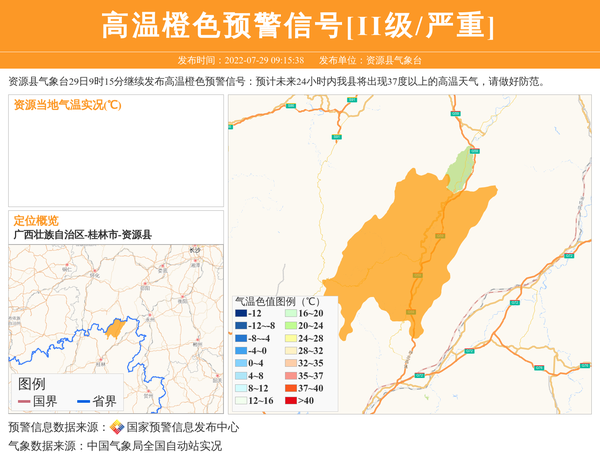The image size is (600, 471).
Task: Click the dark red >40 legend swatch
Action: click(290, 401)
